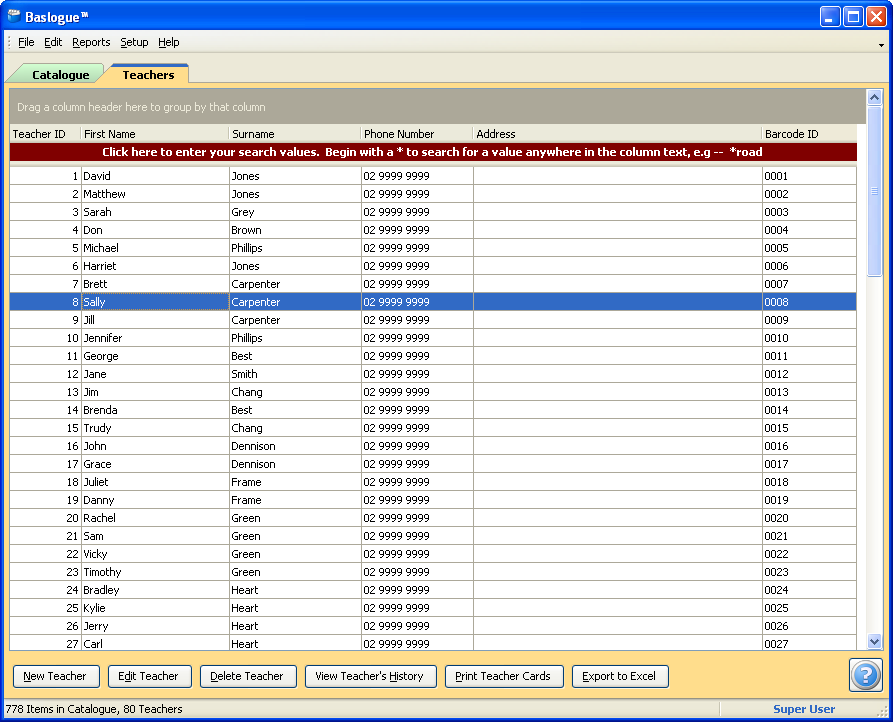Click the Delete Teacher button
Image resolution: width=893 pixels, height=722 pixels.
[248, 676]
